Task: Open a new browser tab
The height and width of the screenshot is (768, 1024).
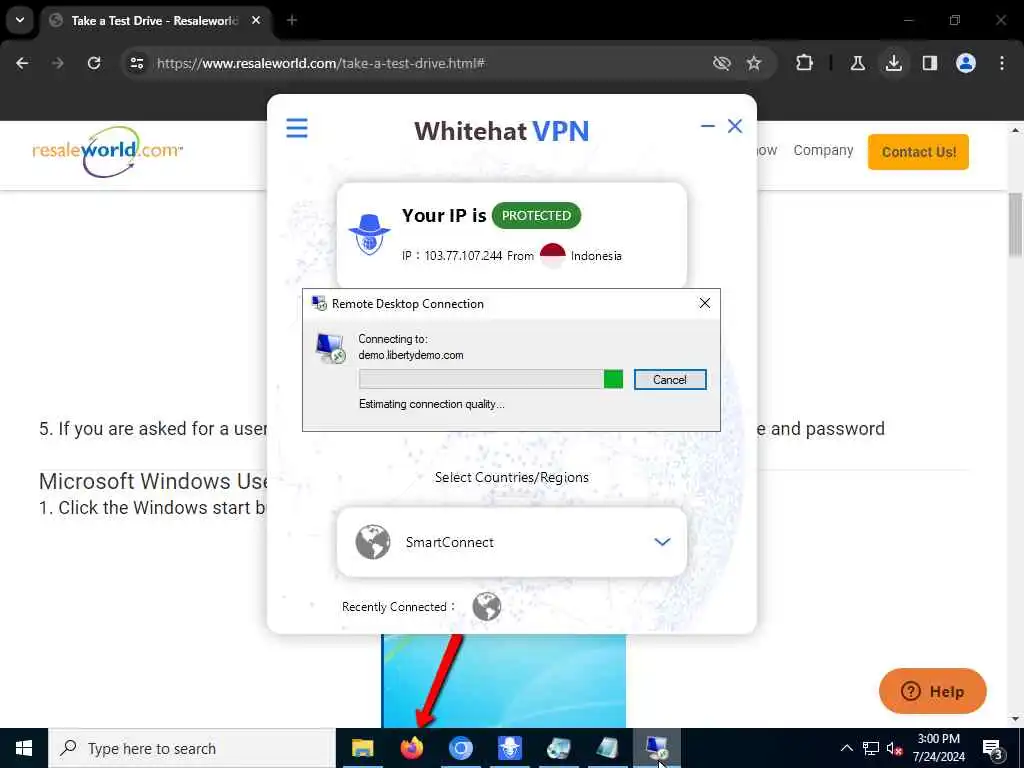Action: [x=291, y=20]
